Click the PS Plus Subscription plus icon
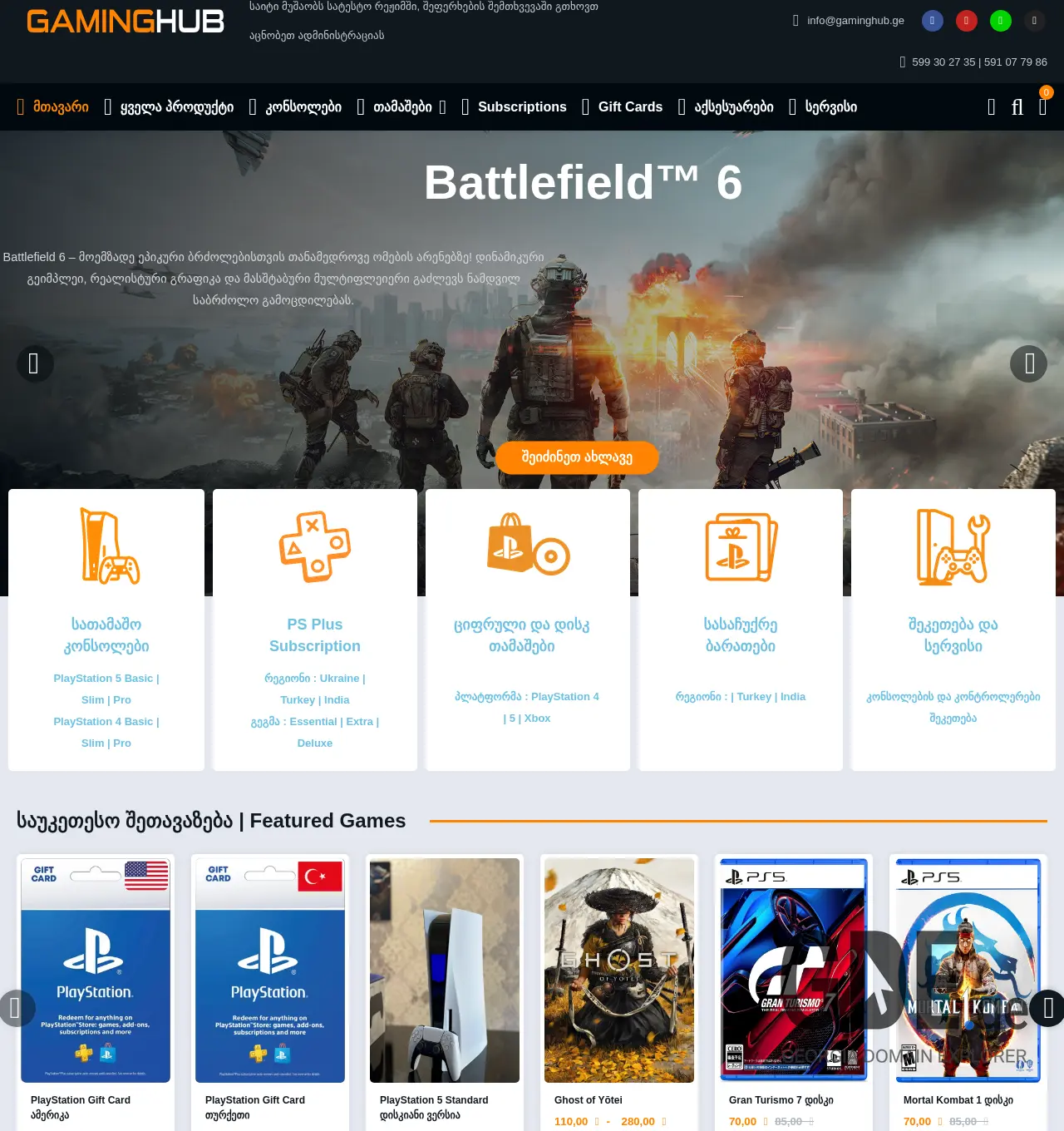The height and width of the screenshot is (1131, 1064). [315, 546]
